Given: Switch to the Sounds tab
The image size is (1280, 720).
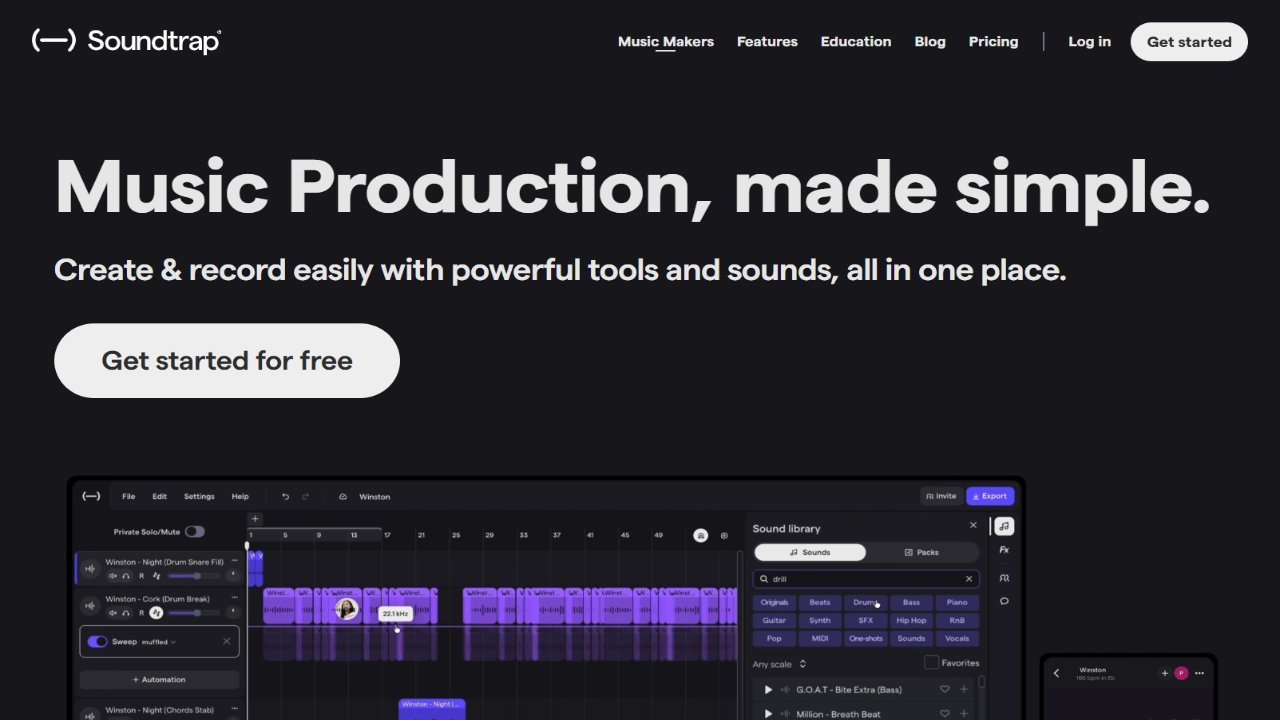Looking at the screenshot, I should pos(810,552).
